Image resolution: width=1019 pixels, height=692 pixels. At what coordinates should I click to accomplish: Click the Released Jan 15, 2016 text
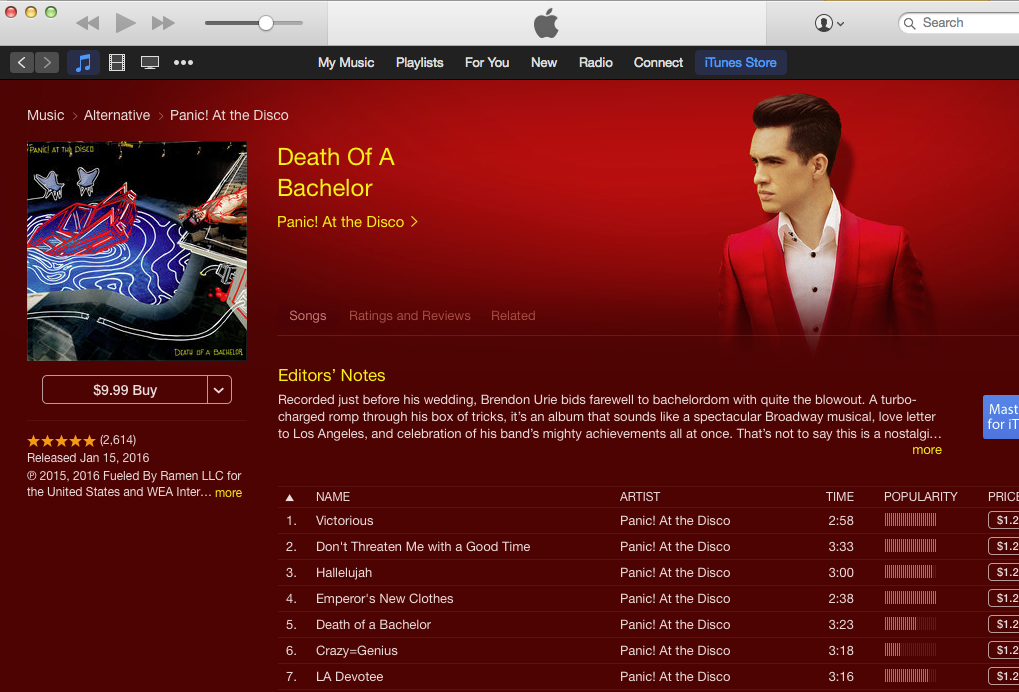point(88,458)
